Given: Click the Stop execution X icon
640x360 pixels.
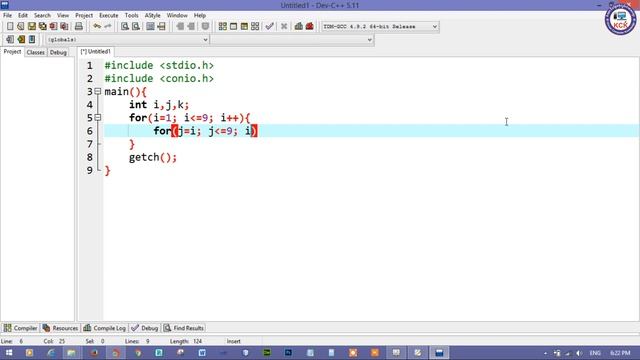Looking at the screenshot, I should 284,27.
